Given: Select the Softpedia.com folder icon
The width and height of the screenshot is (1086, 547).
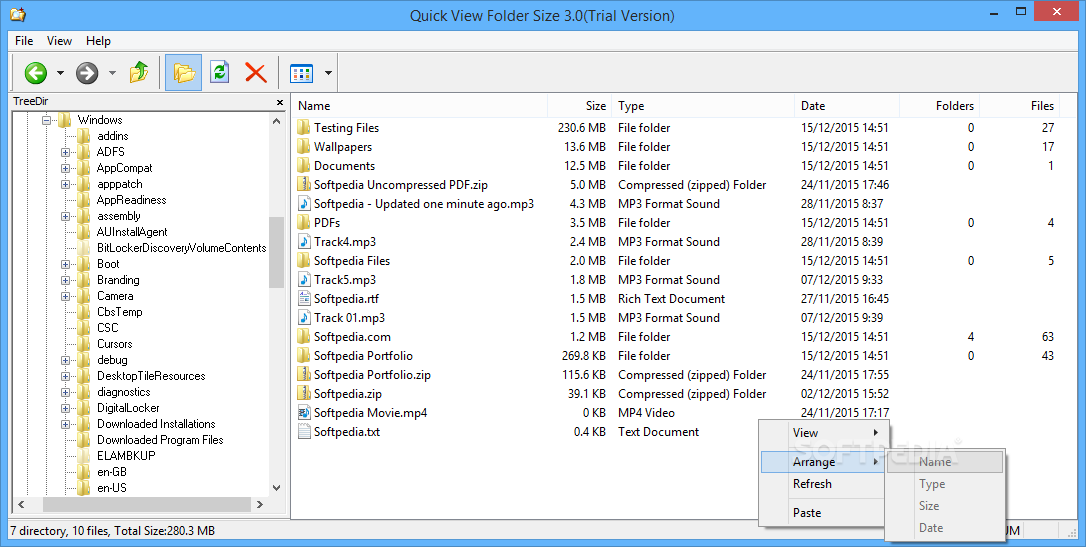Looking at the screenshot, I should (x=303, y=337).
